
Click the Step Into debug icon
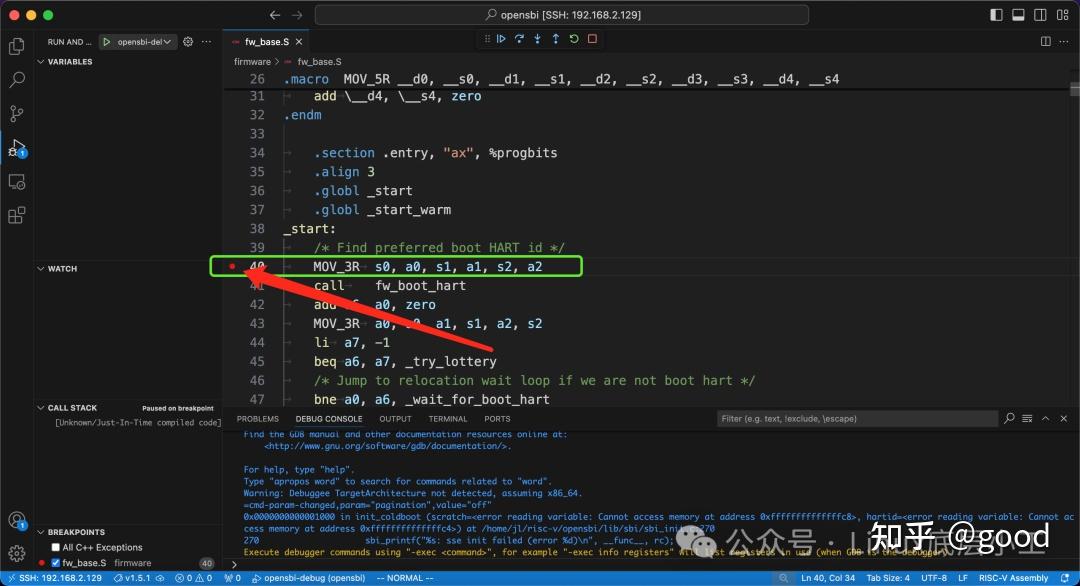click(x=537, y=38)
